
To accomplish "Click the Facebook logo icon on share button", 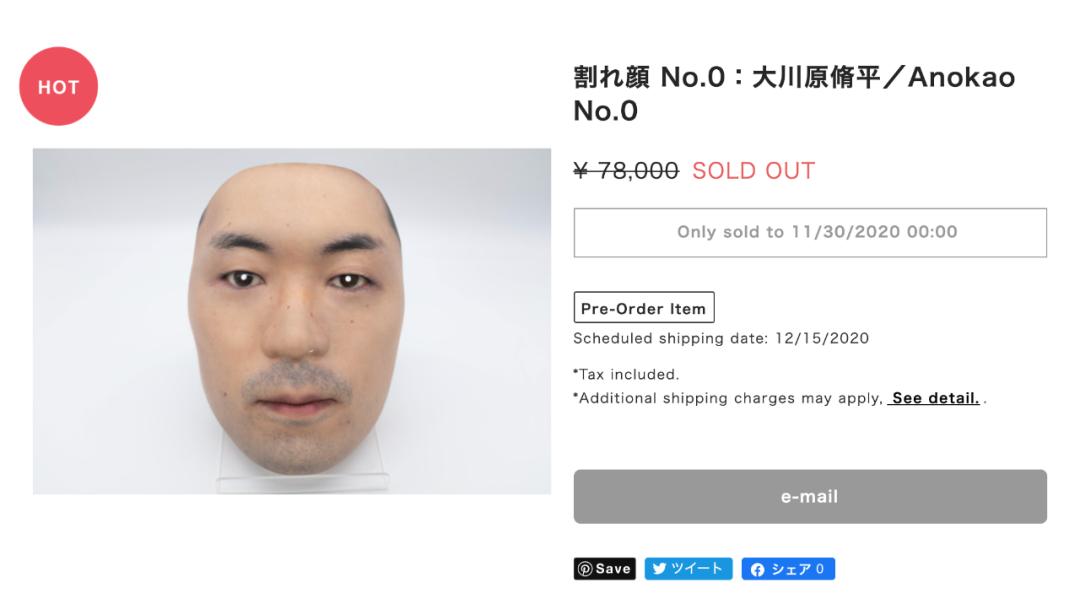I will click(x=760, y=568).
